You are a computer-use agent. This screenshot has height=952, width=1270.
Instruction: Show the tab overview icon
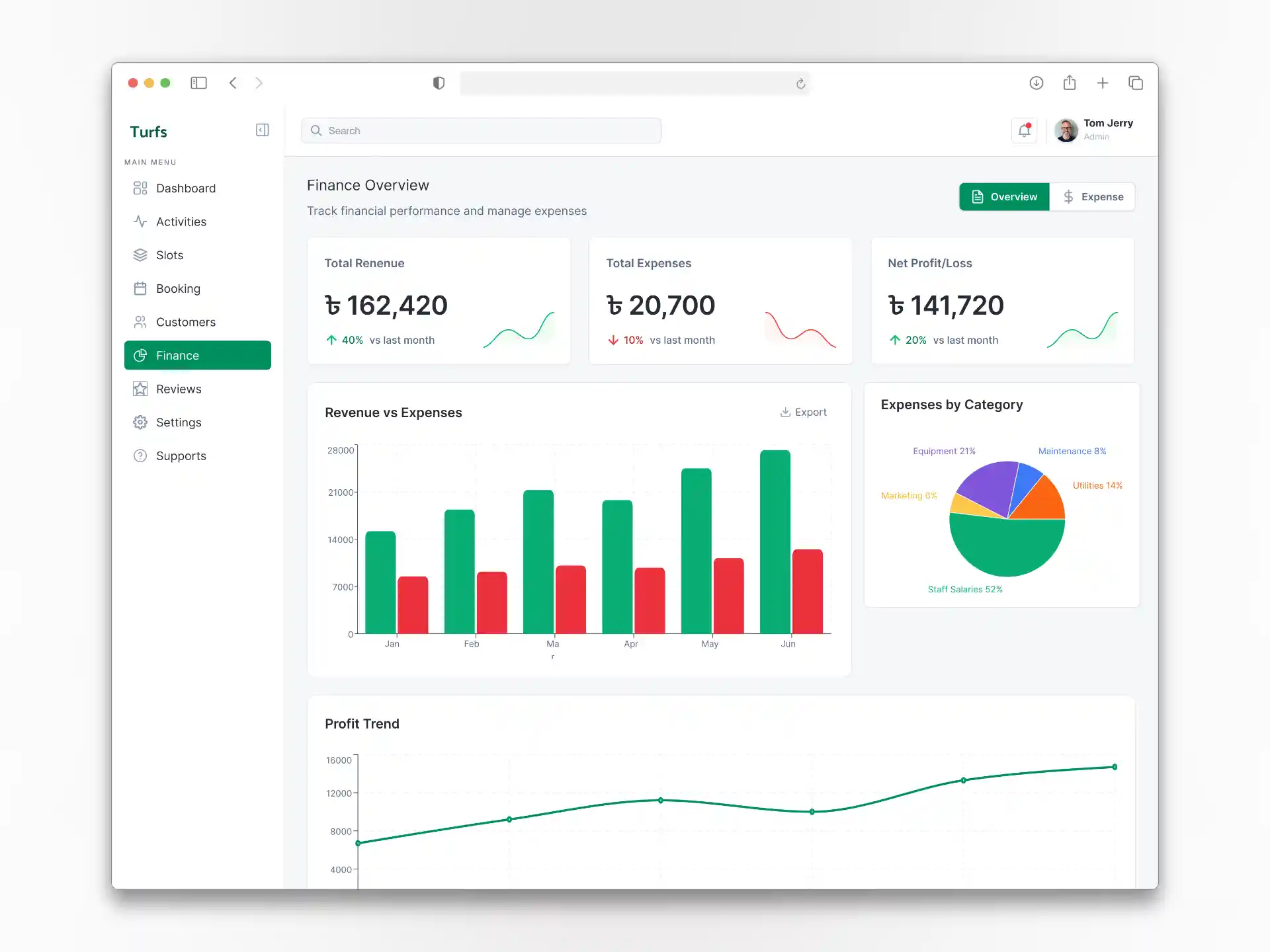pos(1135,83)
